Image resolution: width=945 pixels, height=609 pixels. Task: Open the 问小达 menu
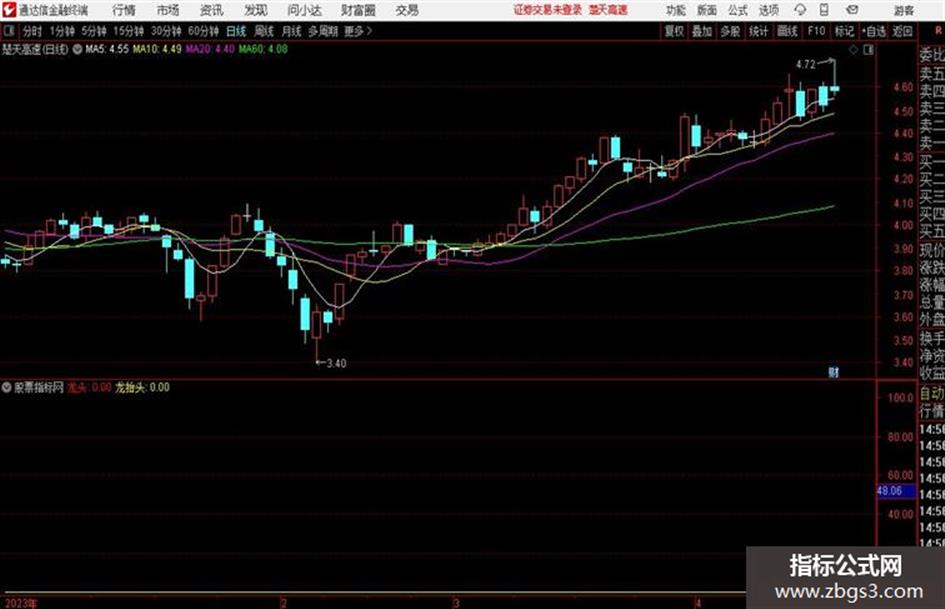304,10
